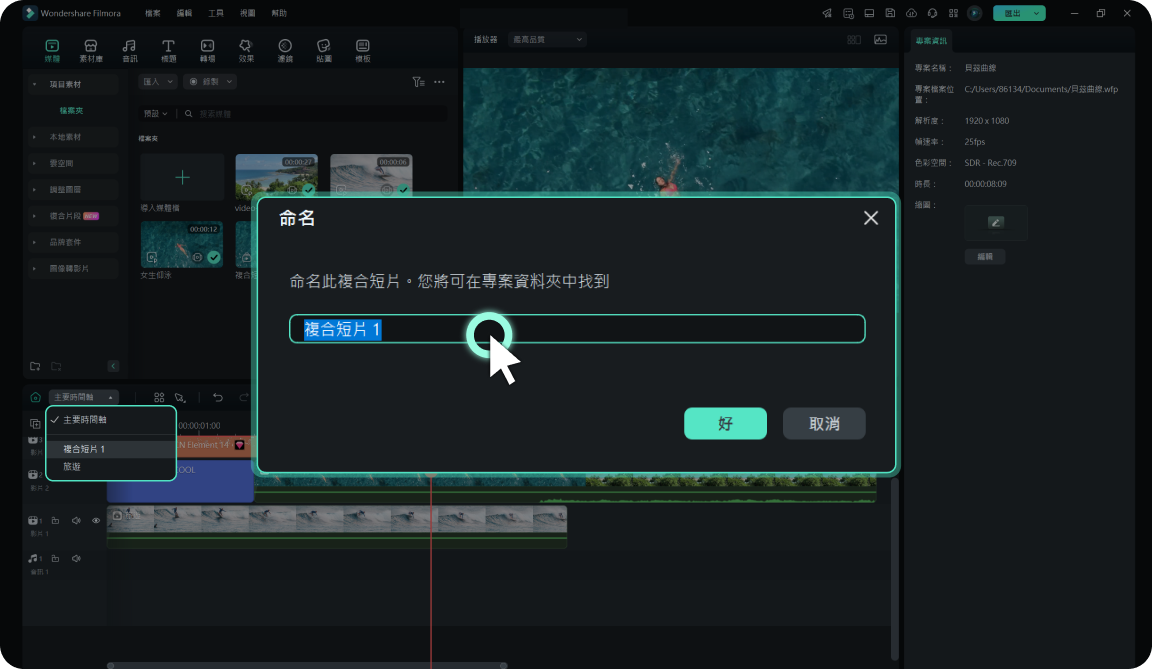This screenshot has height=669, width=1152.
Task: Open the 編輯 menu
Action: 184,13
